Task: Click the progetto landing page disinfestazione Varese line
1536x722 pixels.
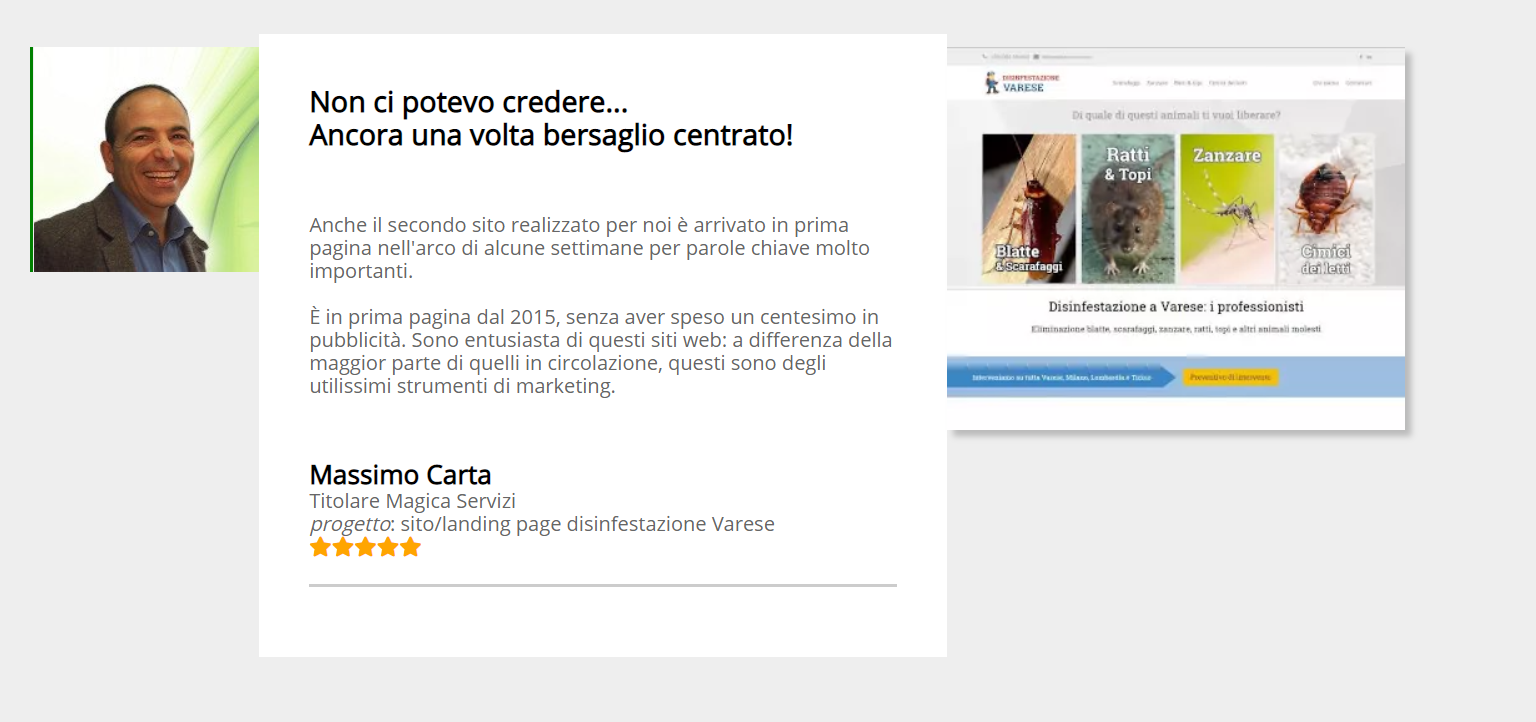Action: [x=542, y=524]
